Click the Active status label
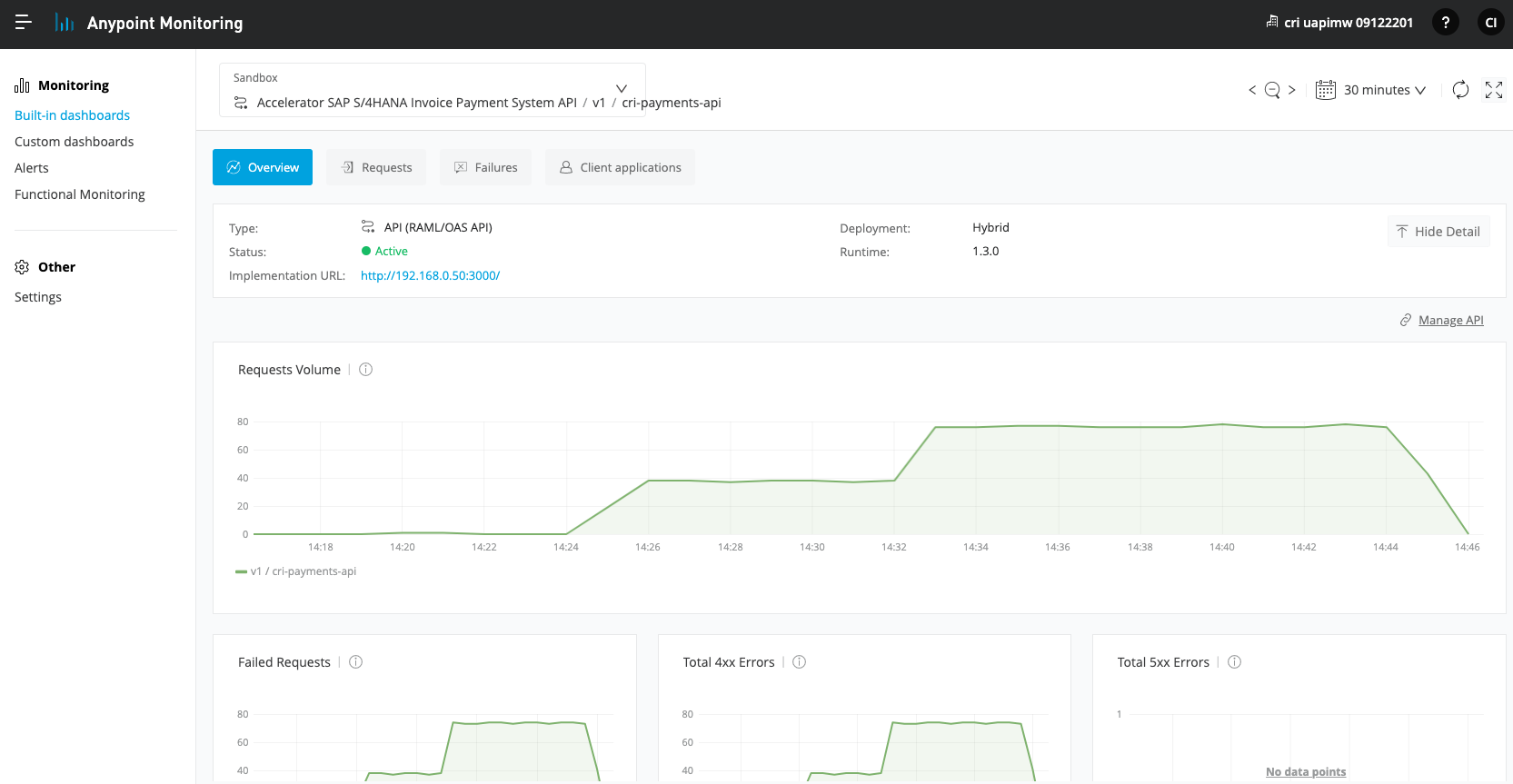Image resolution: width=1513 pixels, height=784 pixels. [x=392, y=252]
